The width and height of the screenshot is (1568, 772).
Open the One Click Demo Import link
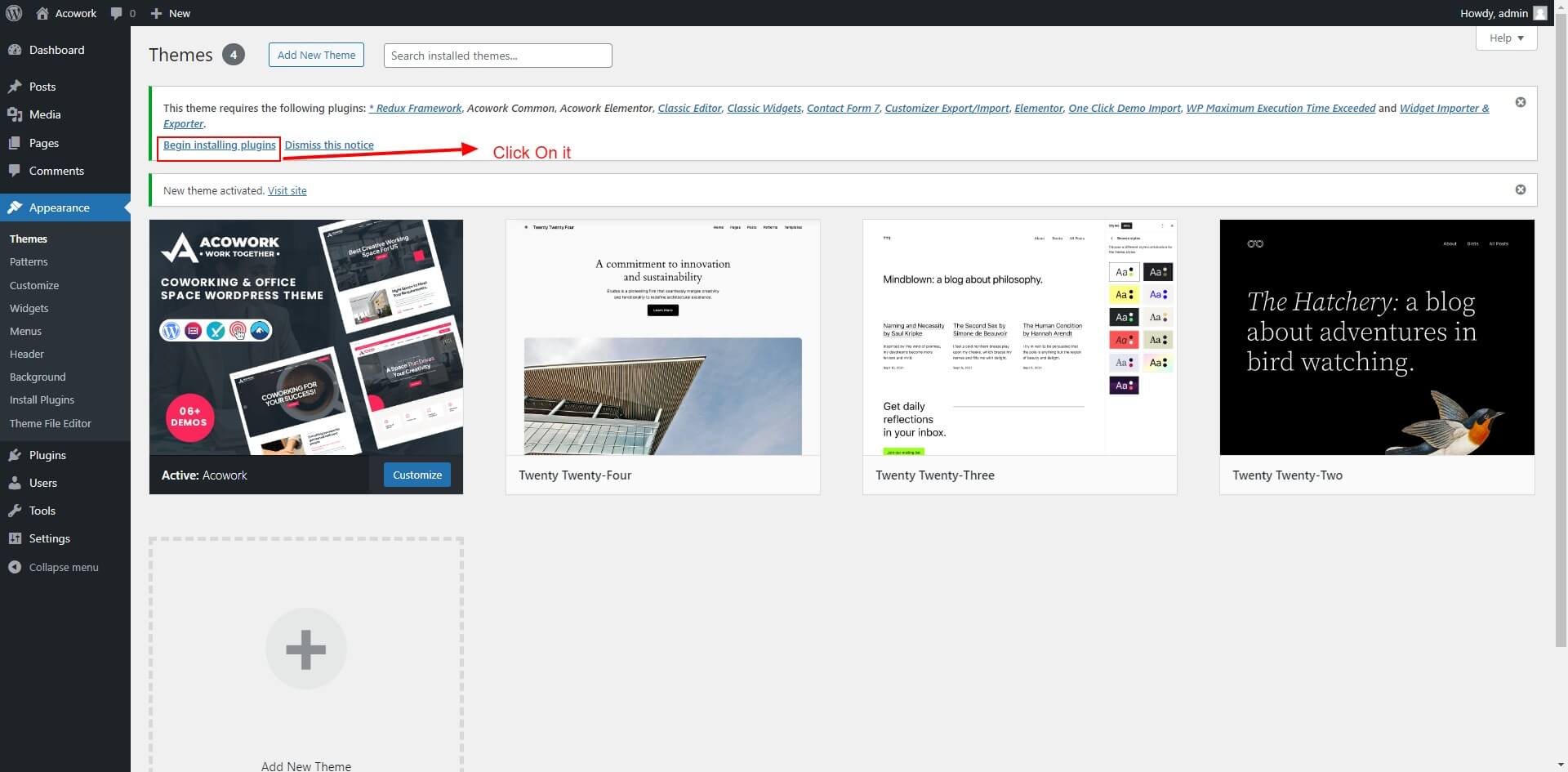tap(1125, 108)
